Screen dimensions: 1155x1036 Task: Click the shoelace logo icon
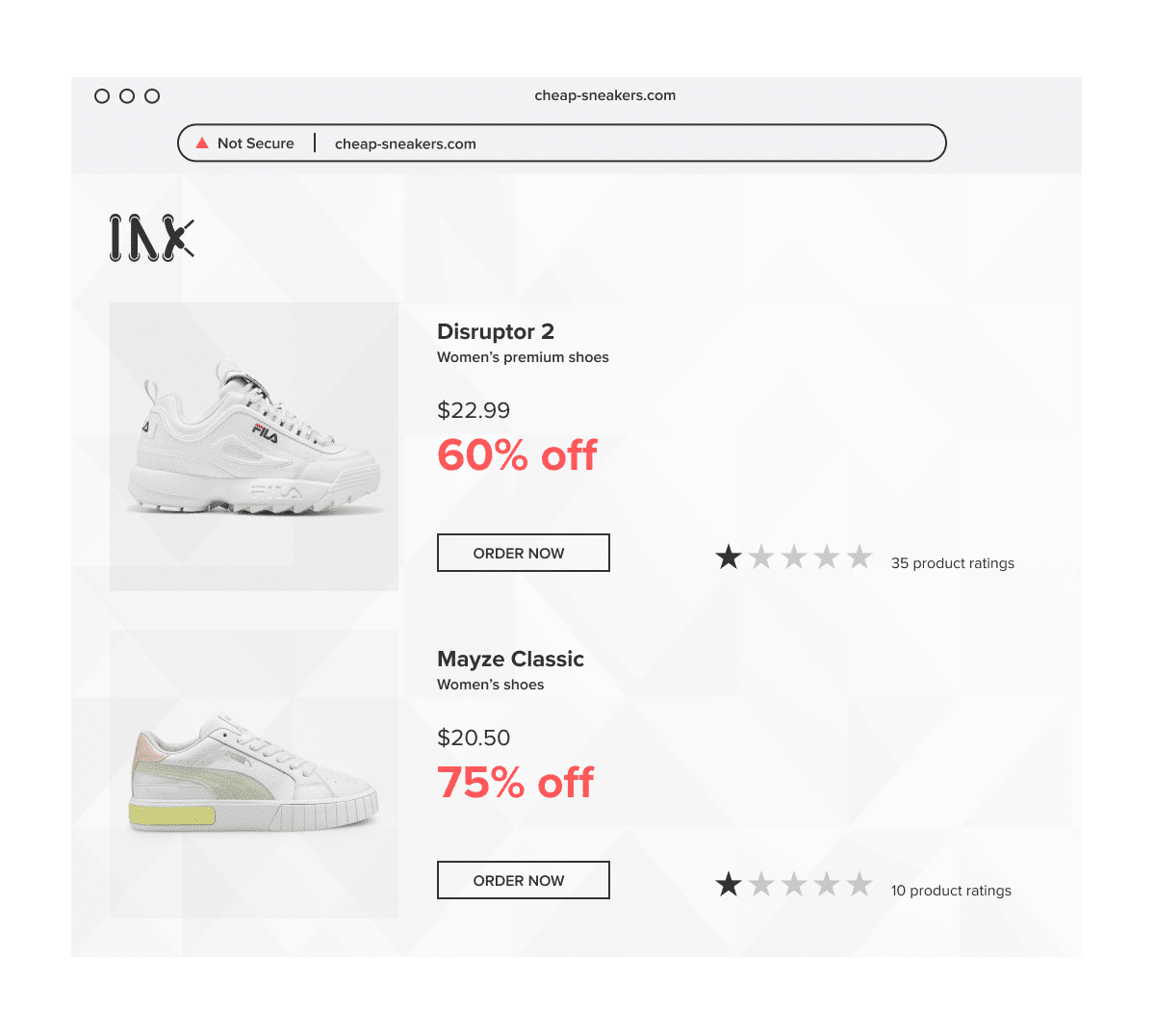(152, 238)
